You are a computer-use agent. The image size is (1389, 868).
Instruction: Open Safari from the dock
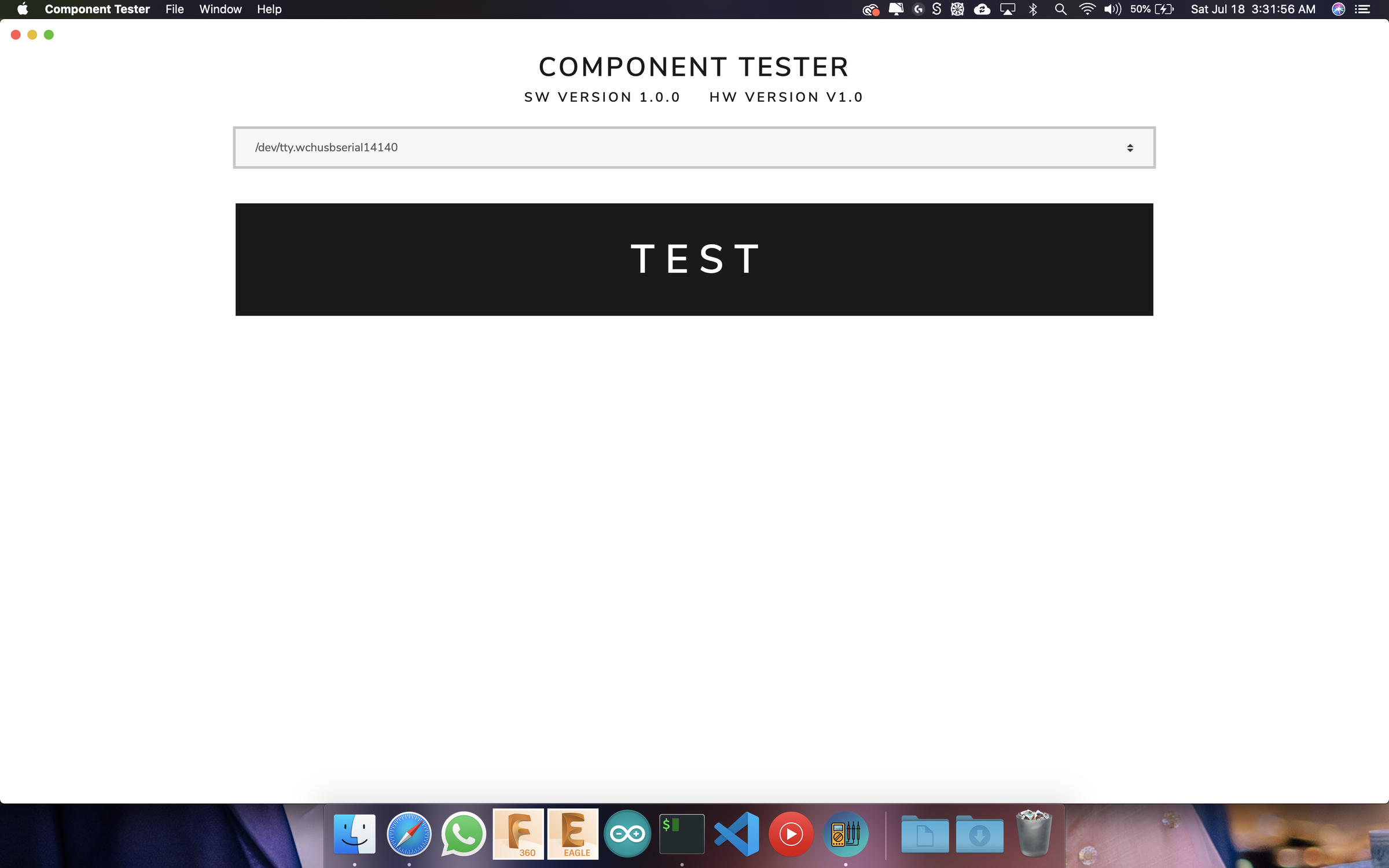click(x=409, y=833)
